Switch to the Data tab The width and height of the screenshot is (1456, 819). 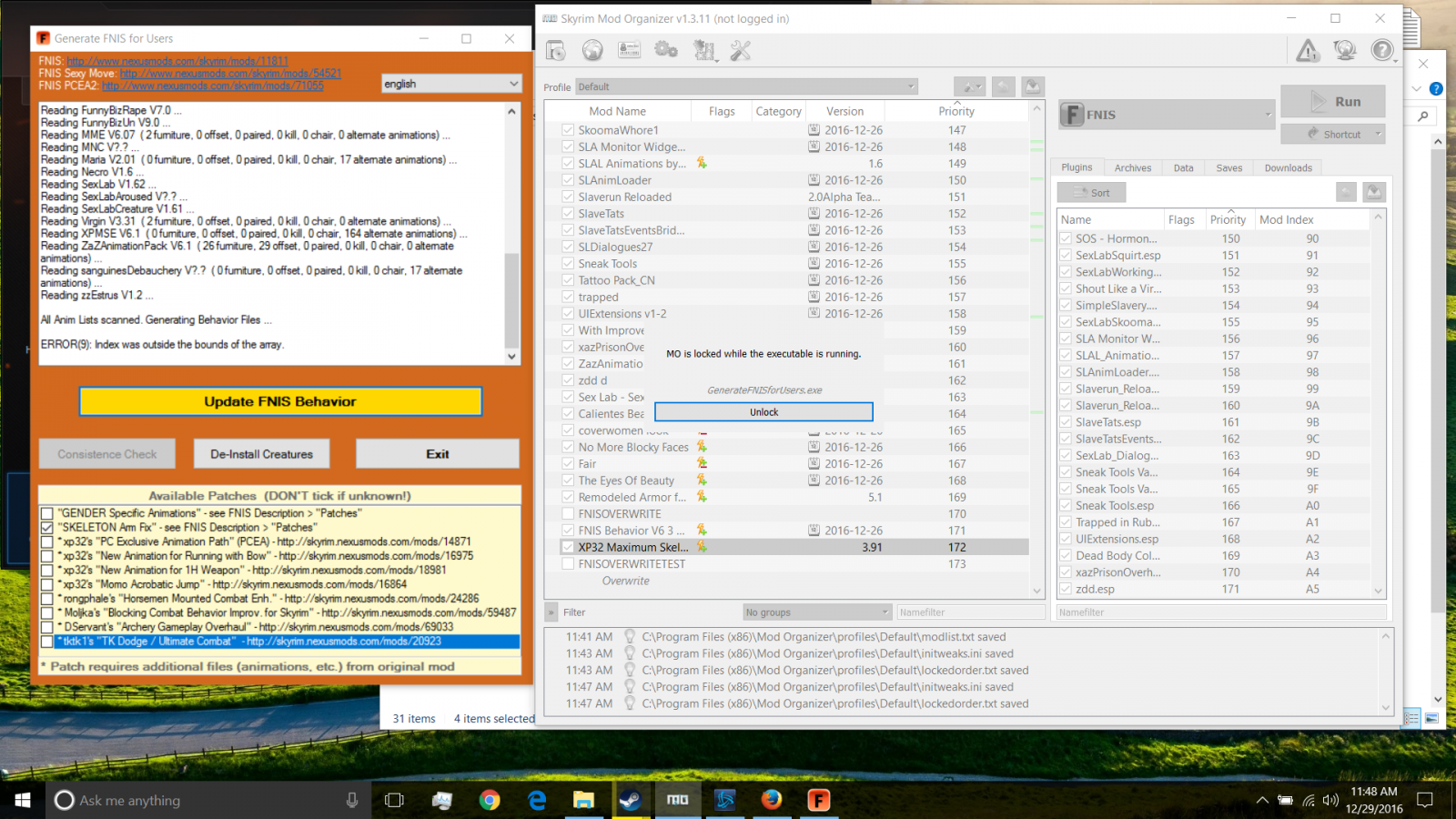tap(1183, 167)
